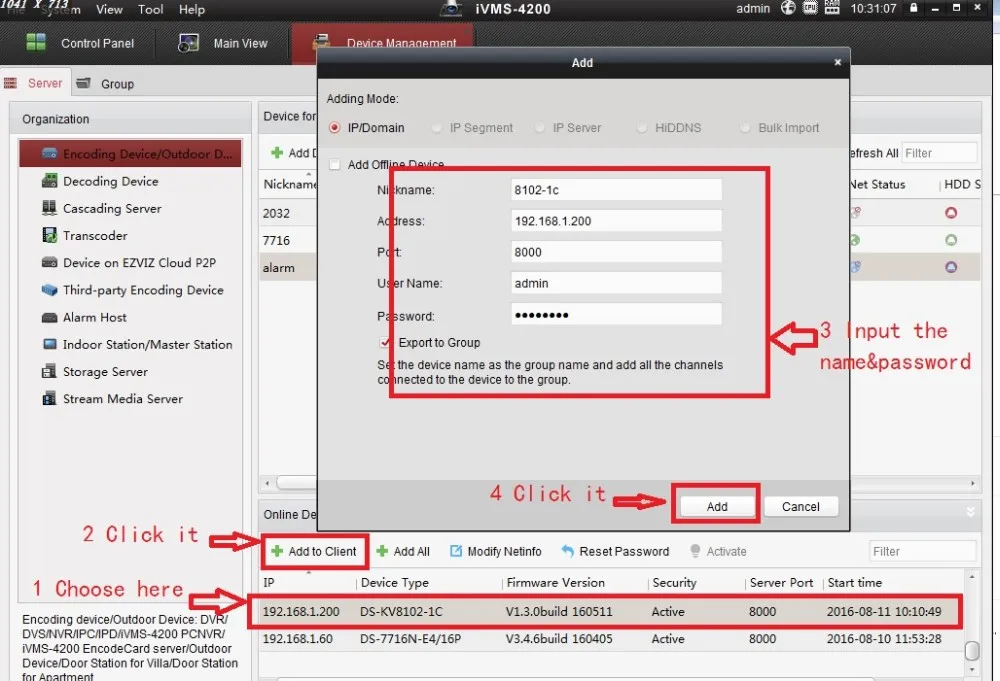The height and width of the screenshot is (681, 1000).
Task: Click the Alarm Host icon
Action: [x=49, y=317]
